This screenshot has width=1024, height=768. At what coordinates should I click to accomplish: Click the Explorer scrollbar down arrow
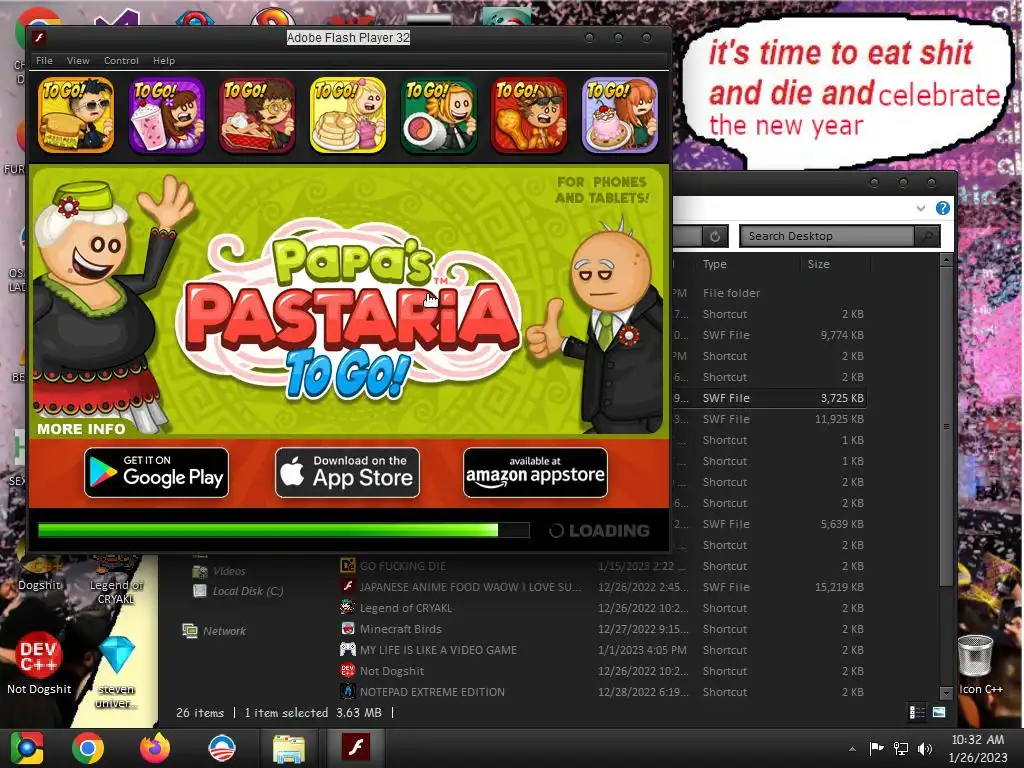(946, 692)
